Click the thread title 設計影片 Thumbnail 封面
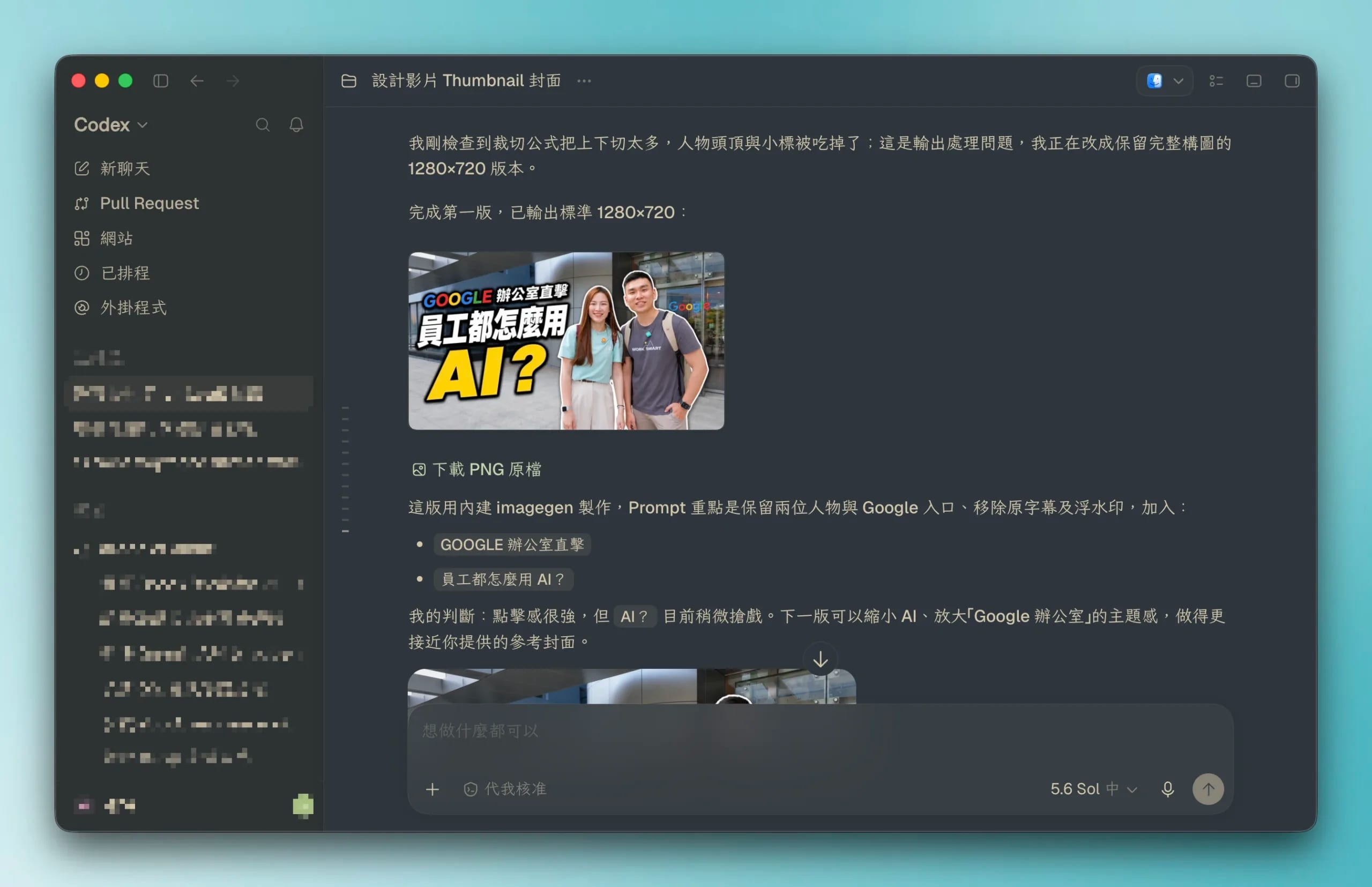The image size is (1372, 887). click(466, 80)
